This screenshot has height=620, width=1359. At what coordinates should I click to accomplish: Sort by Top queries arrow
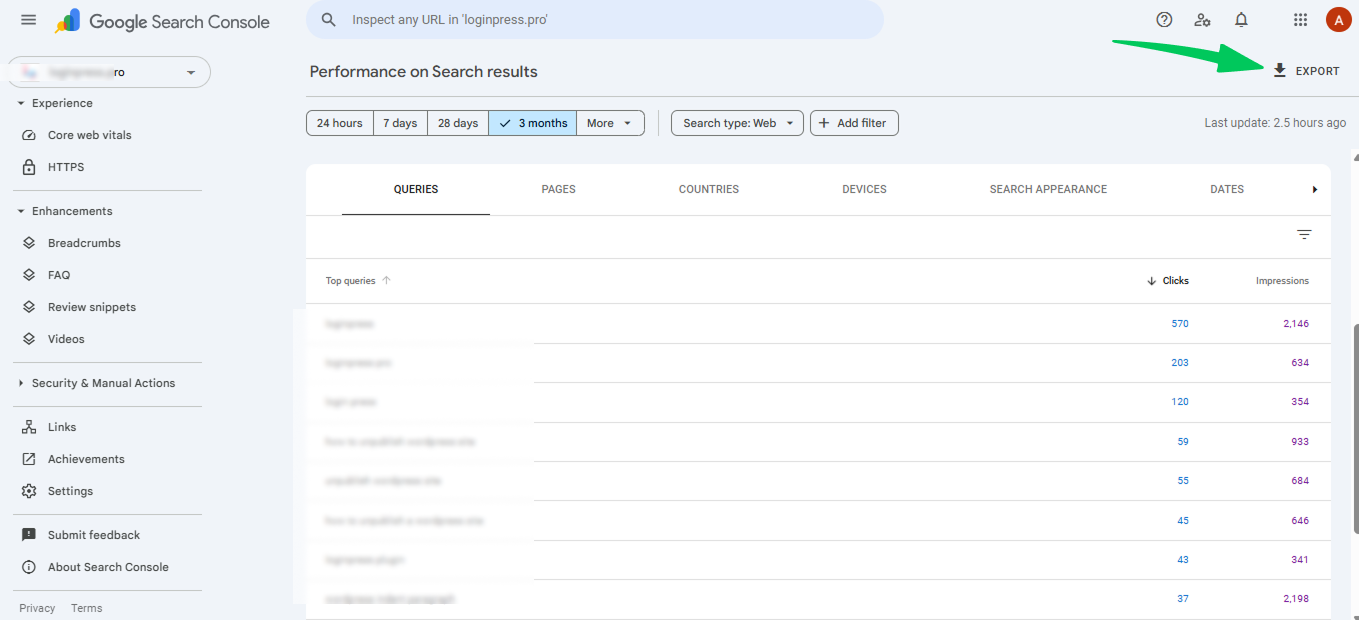click(x=386, y=281)
